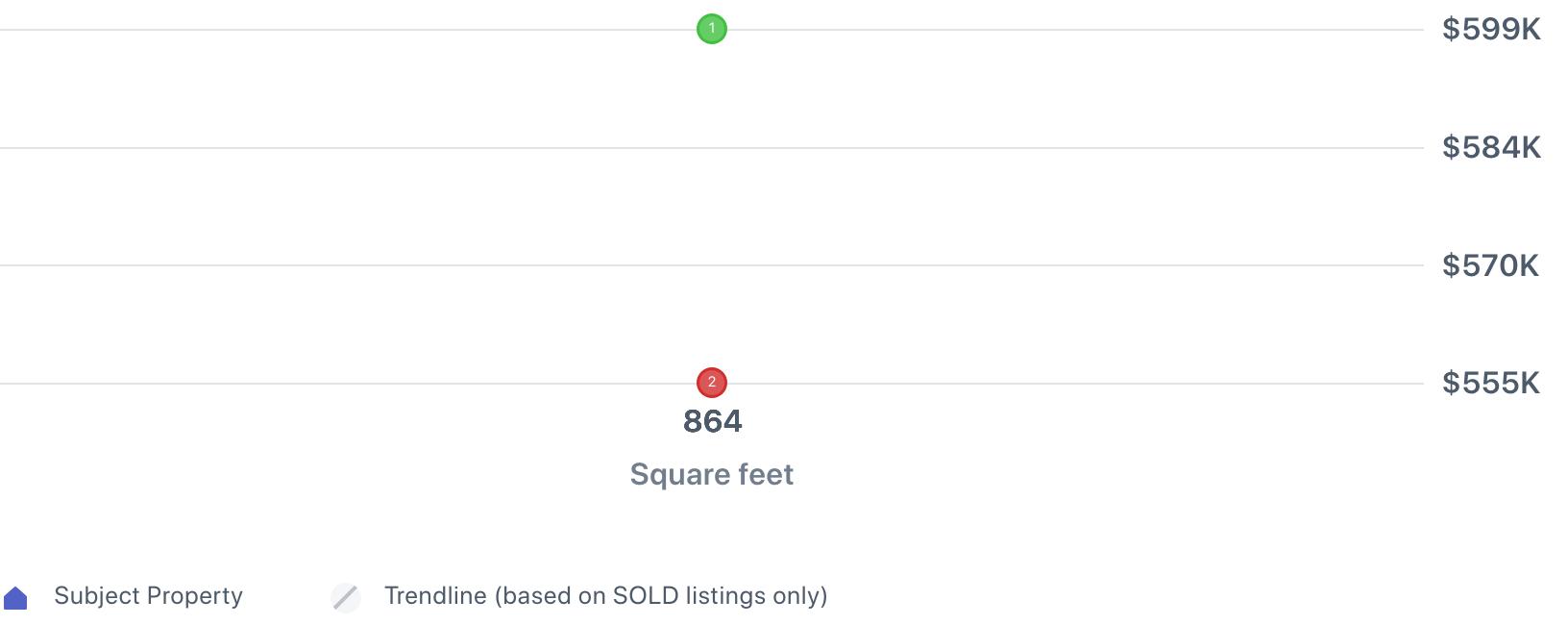
Task: Click plot area between $599K and $584K gridlines
Action: [x=384, y=88]
